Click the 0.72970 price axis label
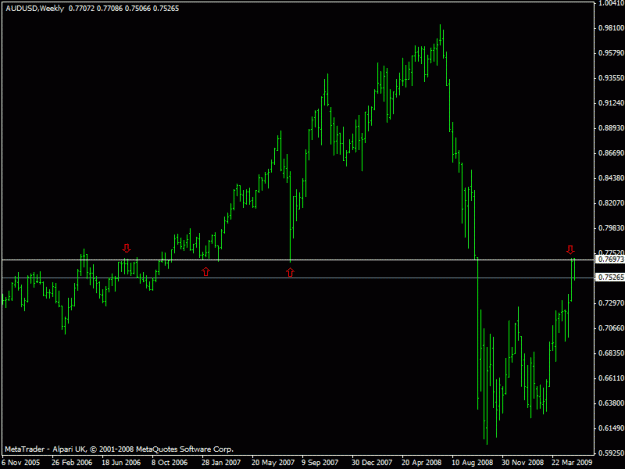 (611, 303)
